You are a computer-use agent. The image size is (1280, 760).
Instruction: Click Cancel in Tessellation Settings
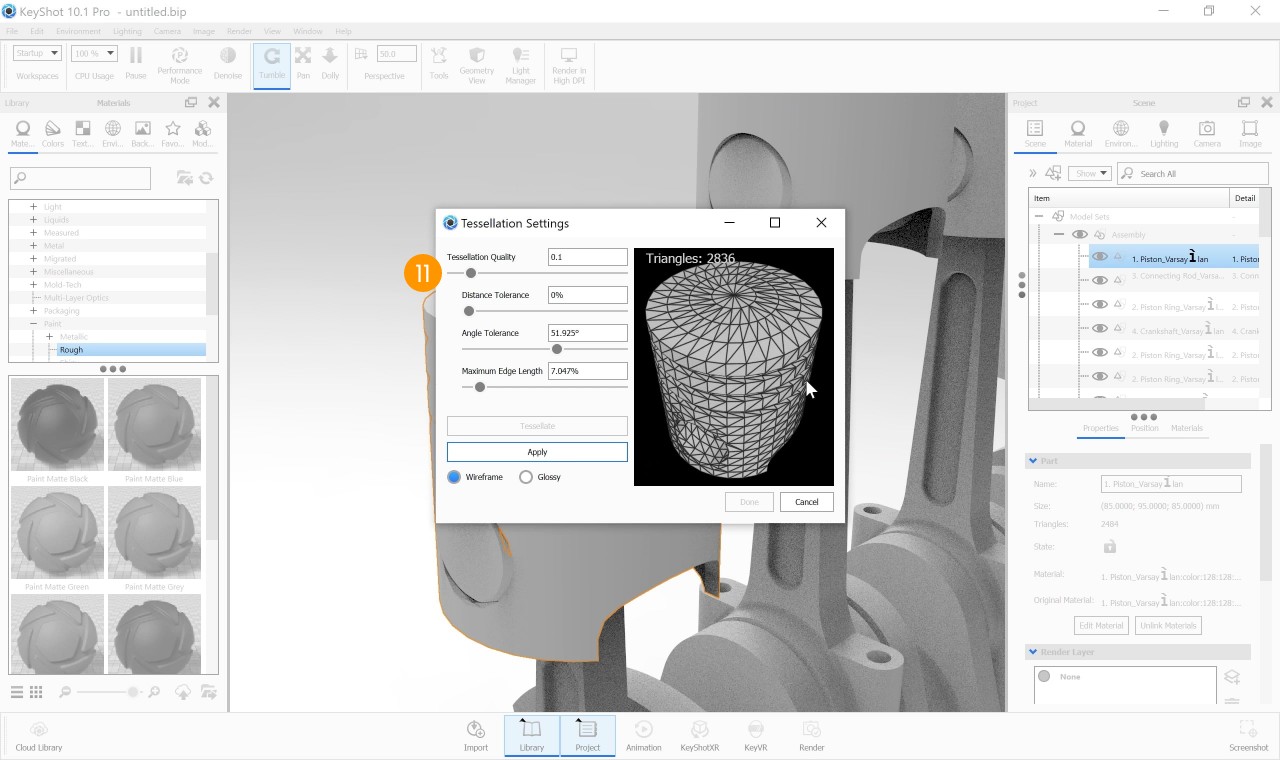(x=806, y=502)
